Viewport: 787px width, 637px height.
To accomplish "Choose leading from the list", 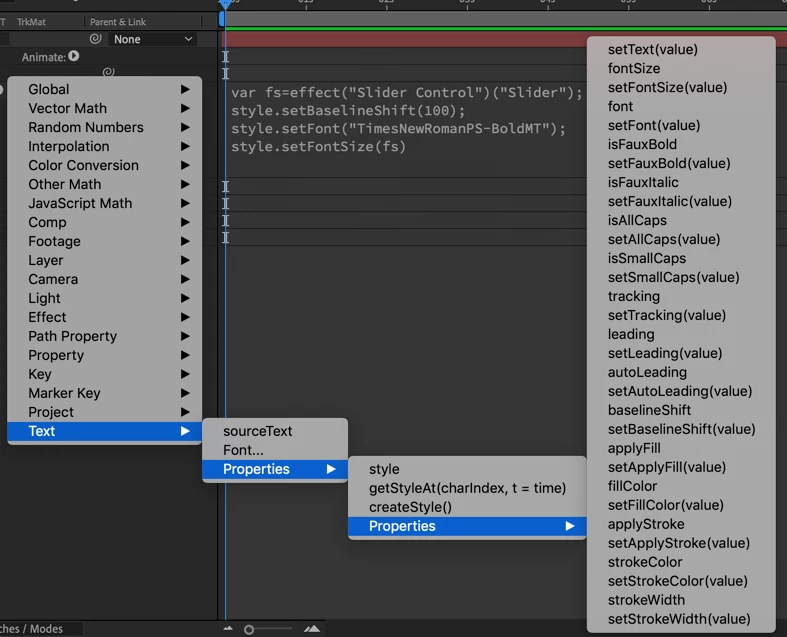I will pos(681,334).
